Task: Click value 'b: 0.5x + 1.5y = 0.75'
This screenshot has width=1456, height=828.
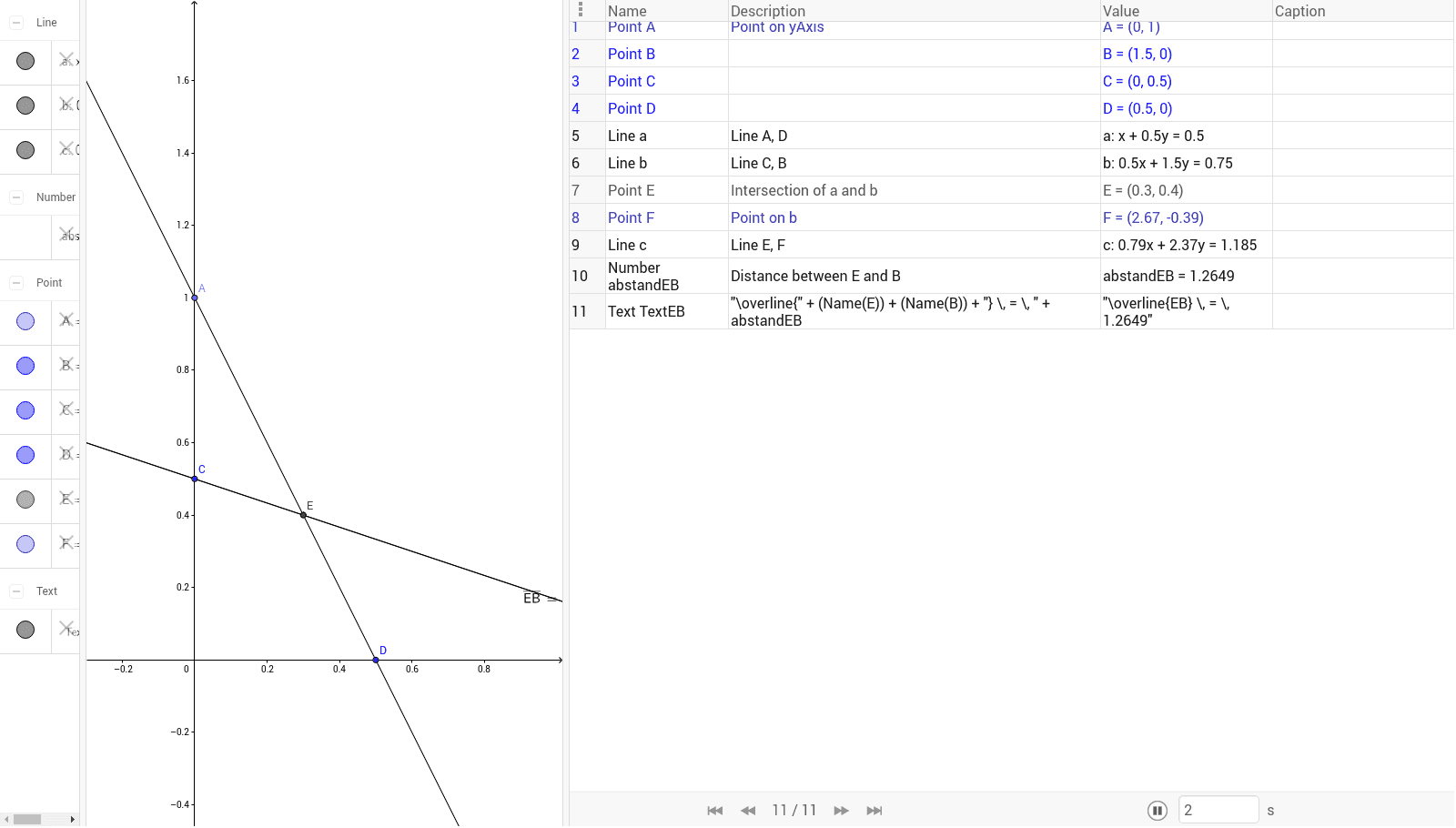Action: pyautogui.click(x=1168, y=163)
